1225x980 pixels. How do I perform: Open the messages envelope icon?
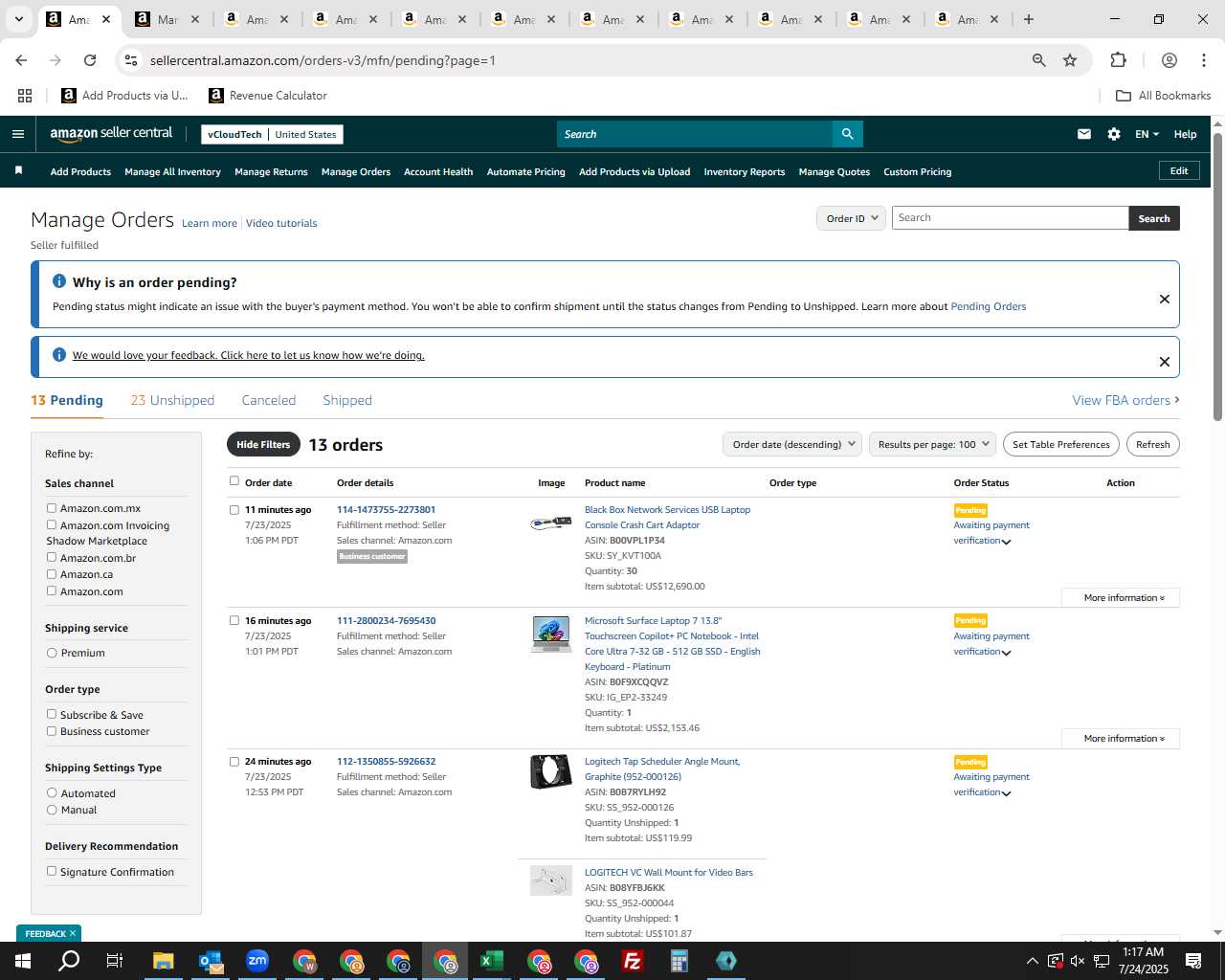[x=1084, y=134]
